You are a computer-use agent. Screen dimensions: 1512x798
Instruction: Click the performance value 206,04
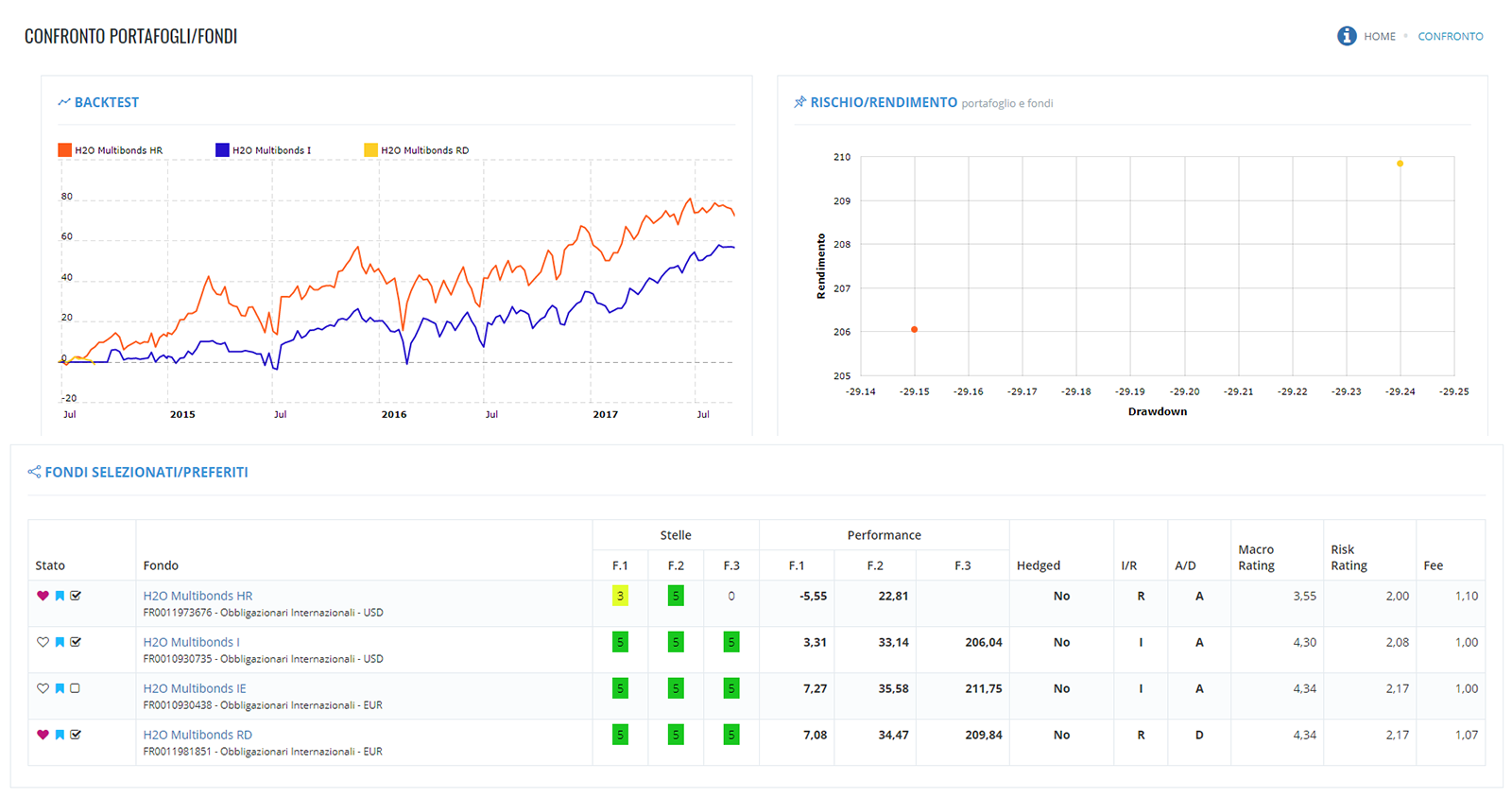[983, 642]
